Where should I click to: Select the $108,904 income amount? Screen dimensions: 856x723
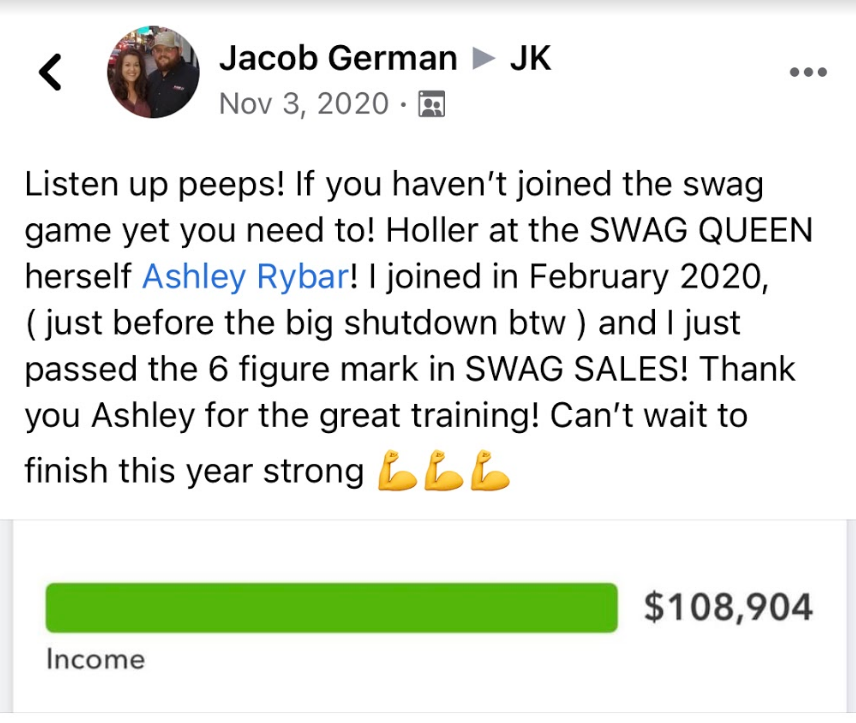click(728, 607)
